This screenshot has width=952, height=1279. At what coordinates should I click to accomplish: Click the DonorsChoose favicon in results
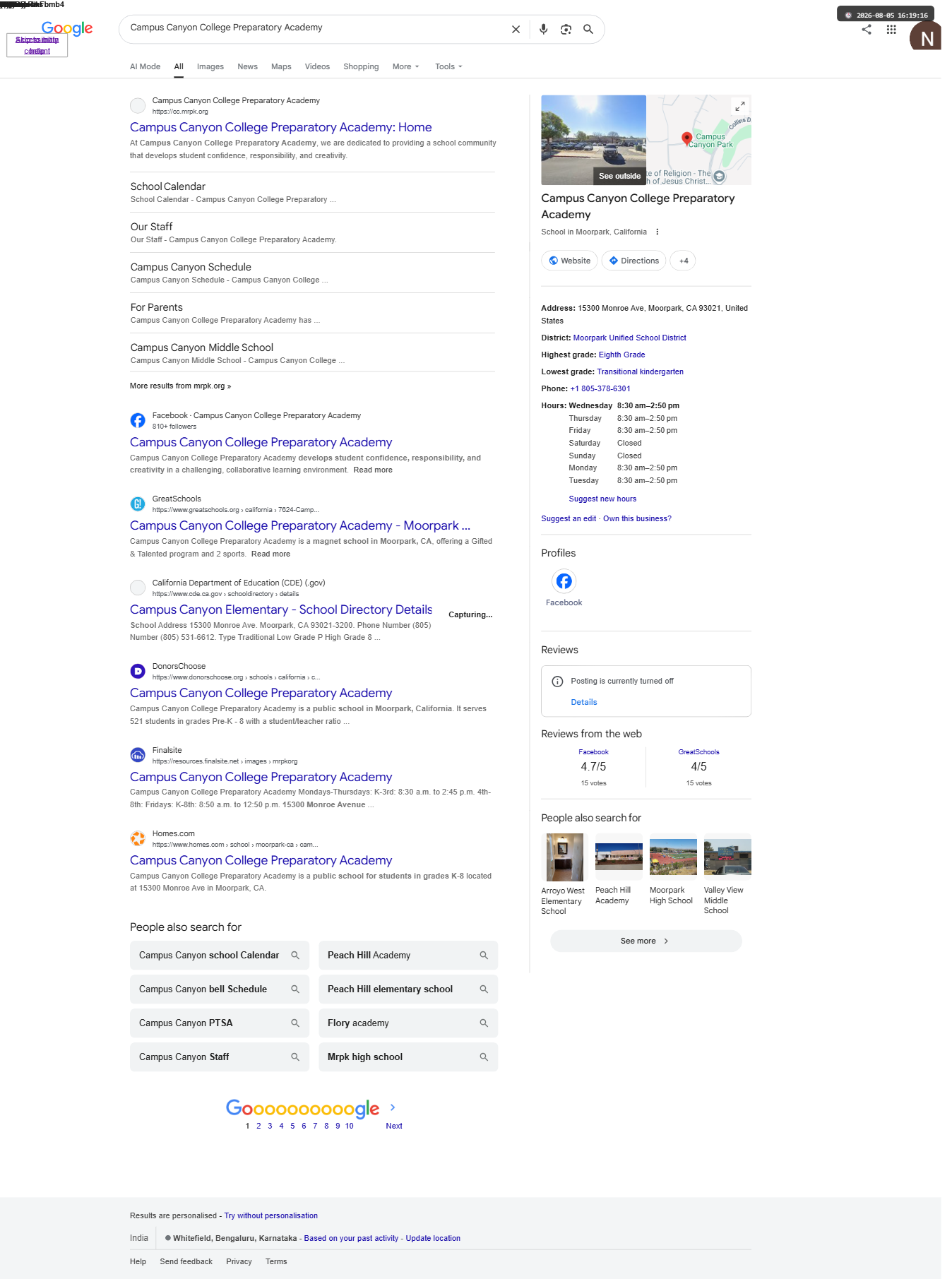click(138, 671)
